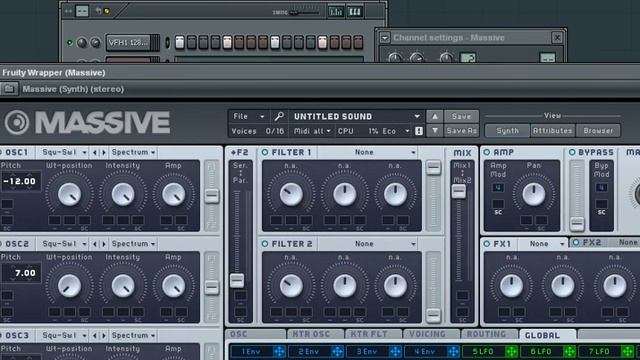Click 5LFO green crosshair handle

(x=511, y=351)
